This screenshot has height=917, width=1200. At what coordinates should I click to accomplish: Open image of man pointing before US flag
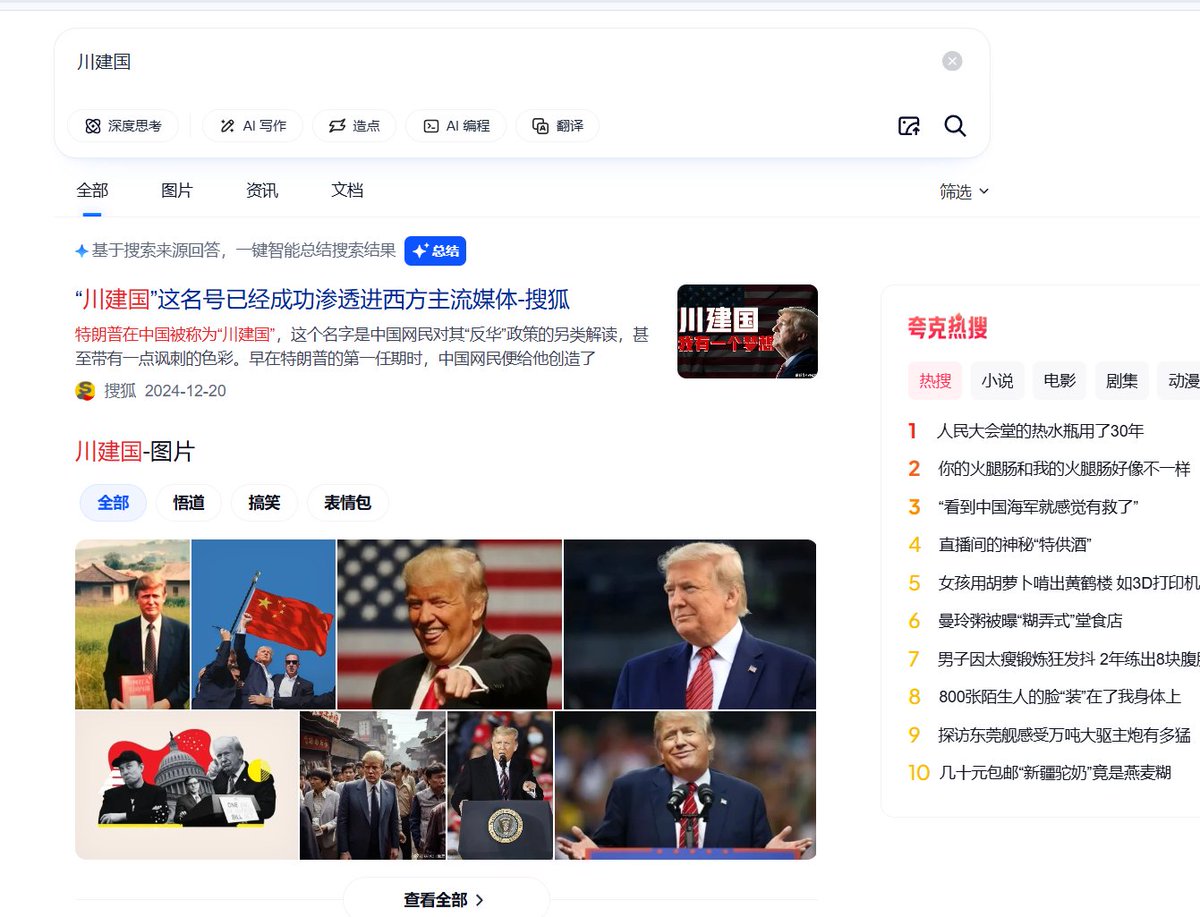(450, 625)
